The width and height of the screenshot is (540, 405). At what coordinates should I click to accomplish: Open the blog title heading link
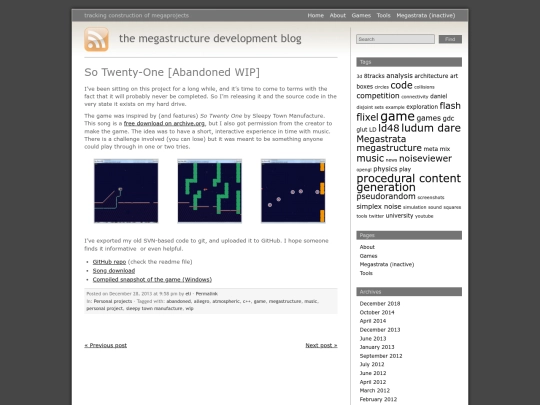click(210, 38)
